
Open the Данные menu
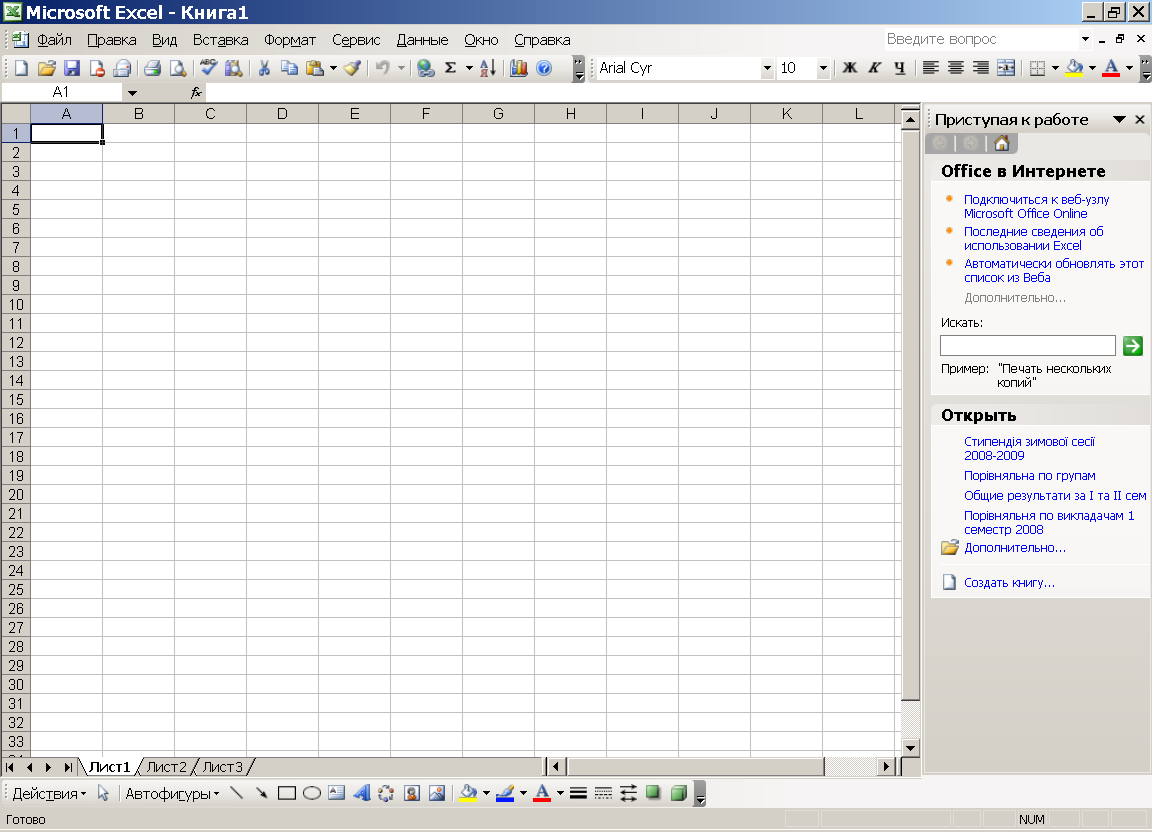coord(422,40)
